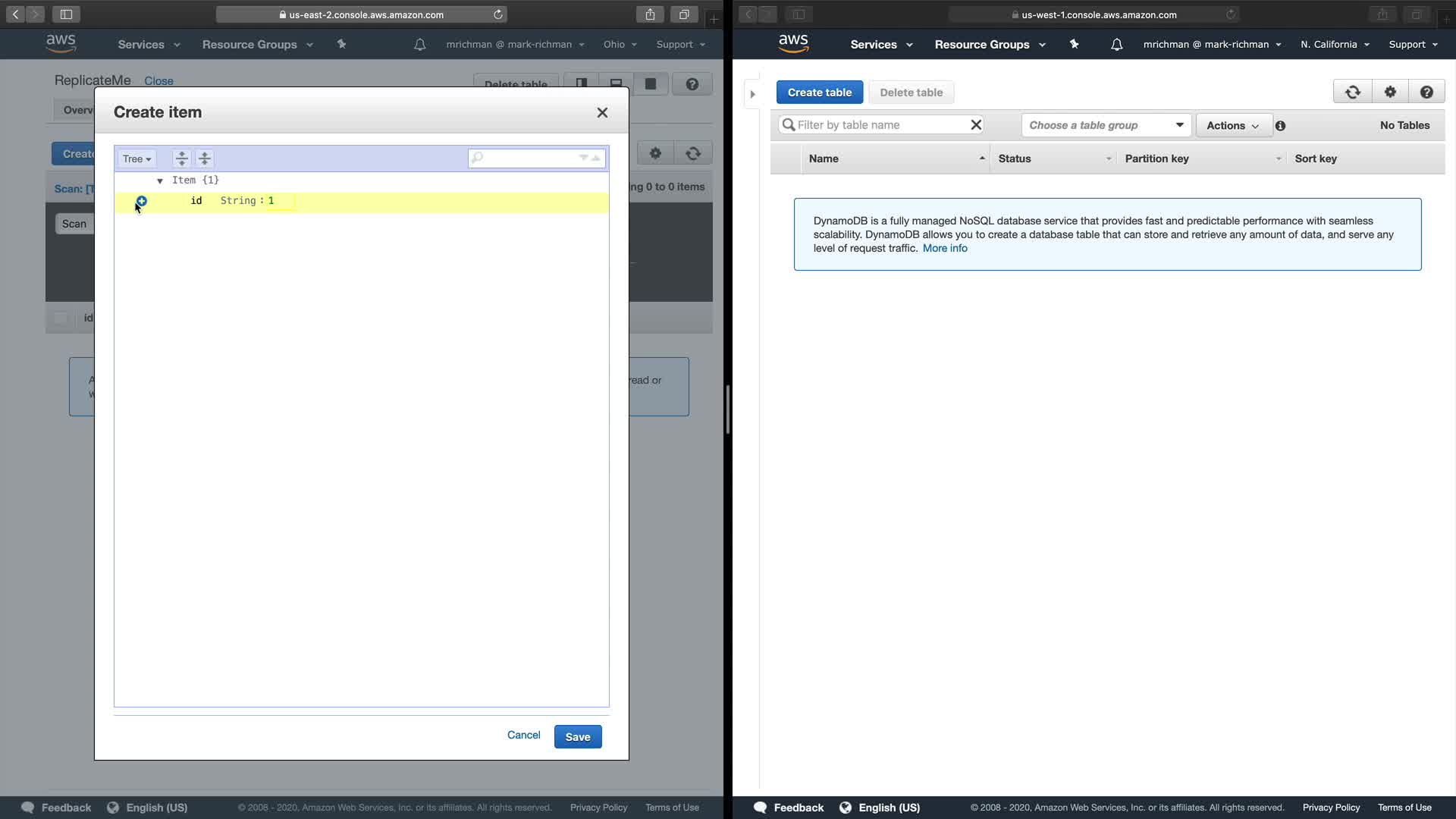Image resolution: width=1456 pixels, height=819 pixels.
Task: Clear the table name filter with X
Action: click(x=976, y=125)
